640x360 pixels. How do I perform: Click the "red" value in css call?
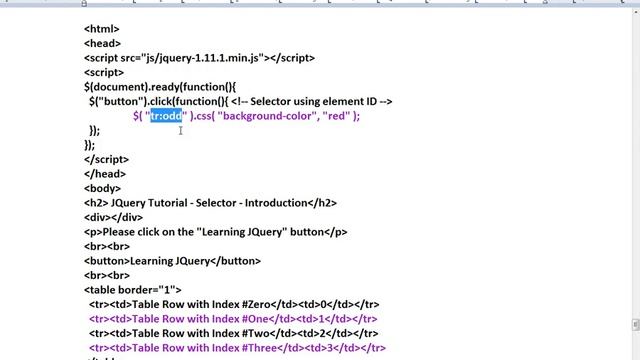pos(336,116)
